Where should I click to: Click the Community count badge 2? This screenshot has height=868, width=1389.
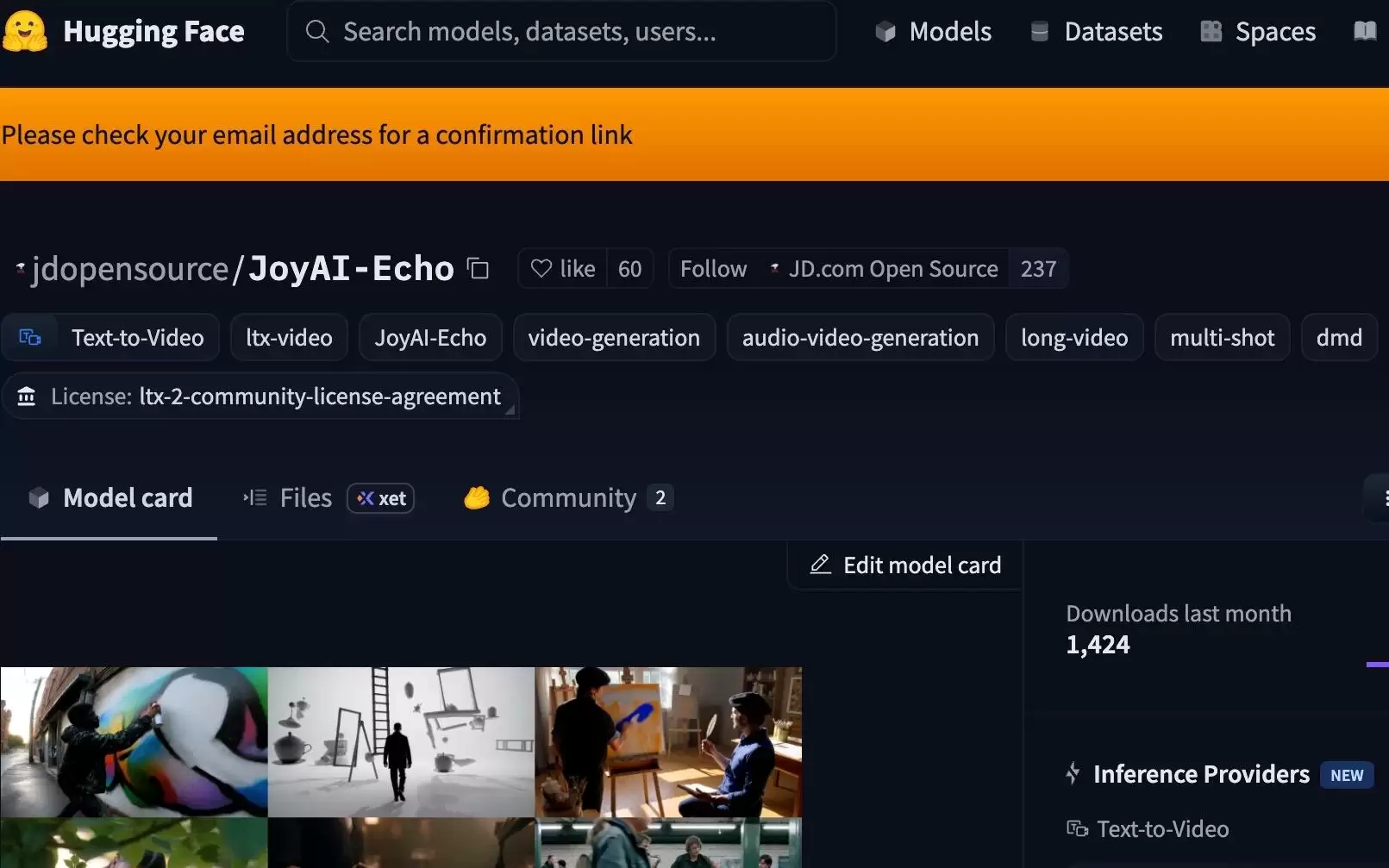click(660, 497)
